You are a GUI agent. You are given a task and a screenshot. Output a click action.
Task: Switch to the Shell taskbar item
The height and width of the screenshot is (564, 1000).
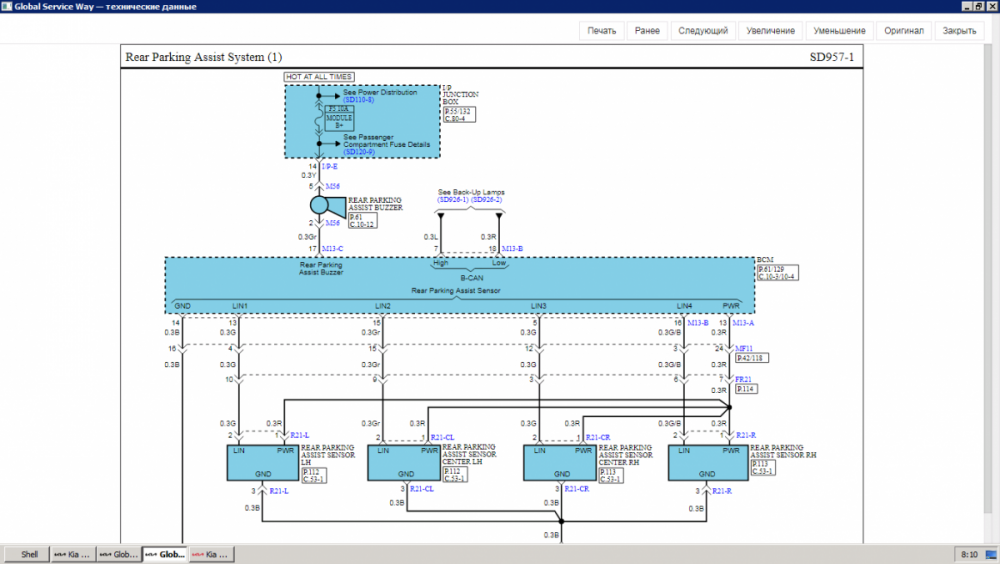tap(29, 554)
